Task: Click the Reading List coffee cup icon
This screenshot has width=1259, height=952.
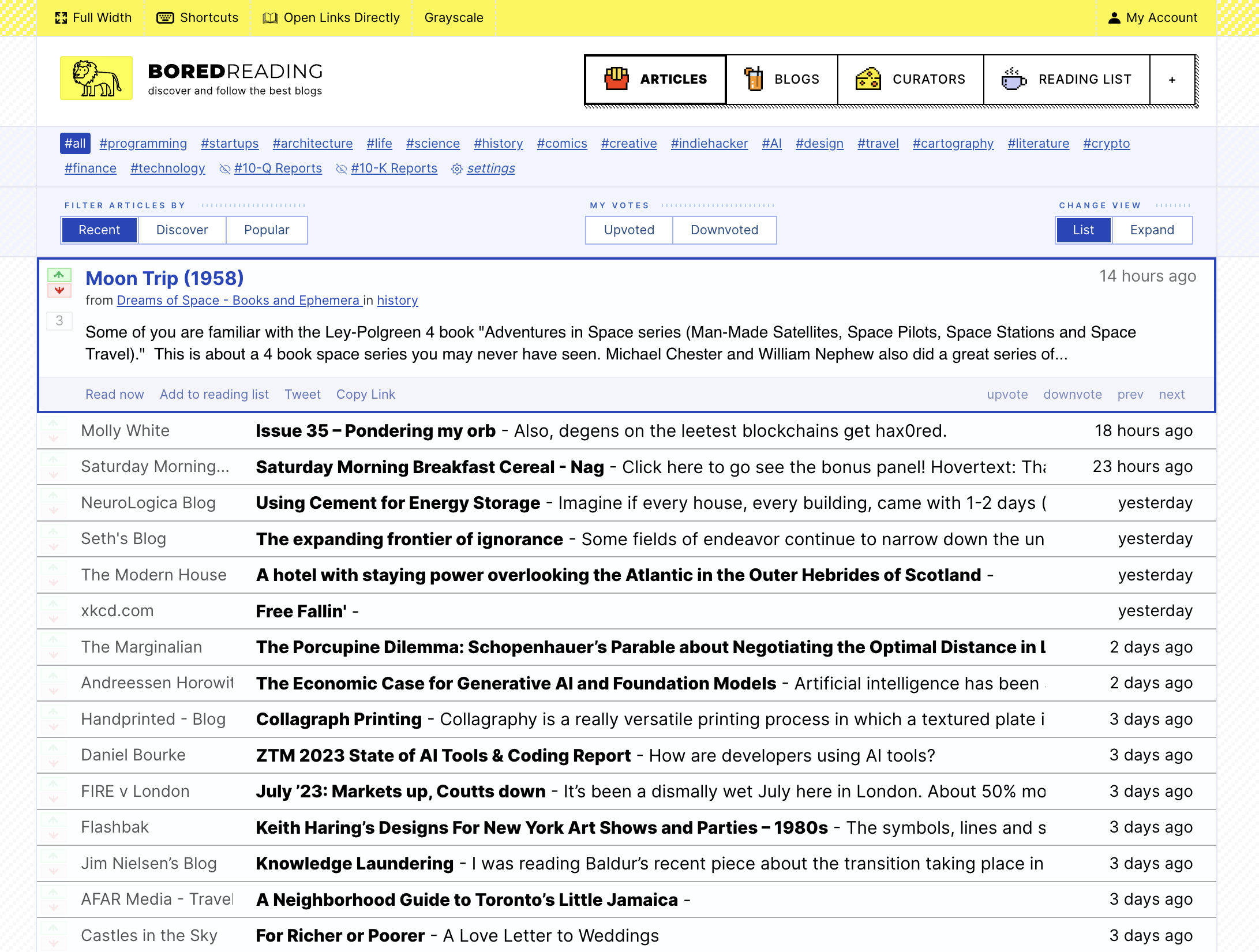Action: [x=1014, y=79]
